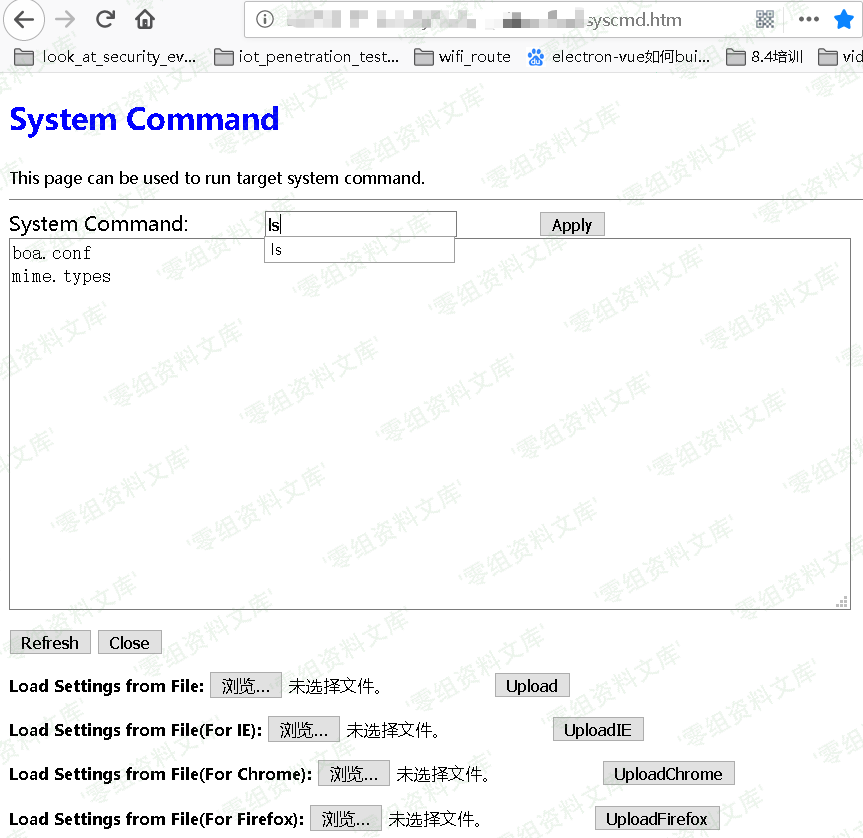Open look_at_security_ev... bookmark folder
Image resolution: width=863 pixels, height=838 pixels.
point(105,57)
